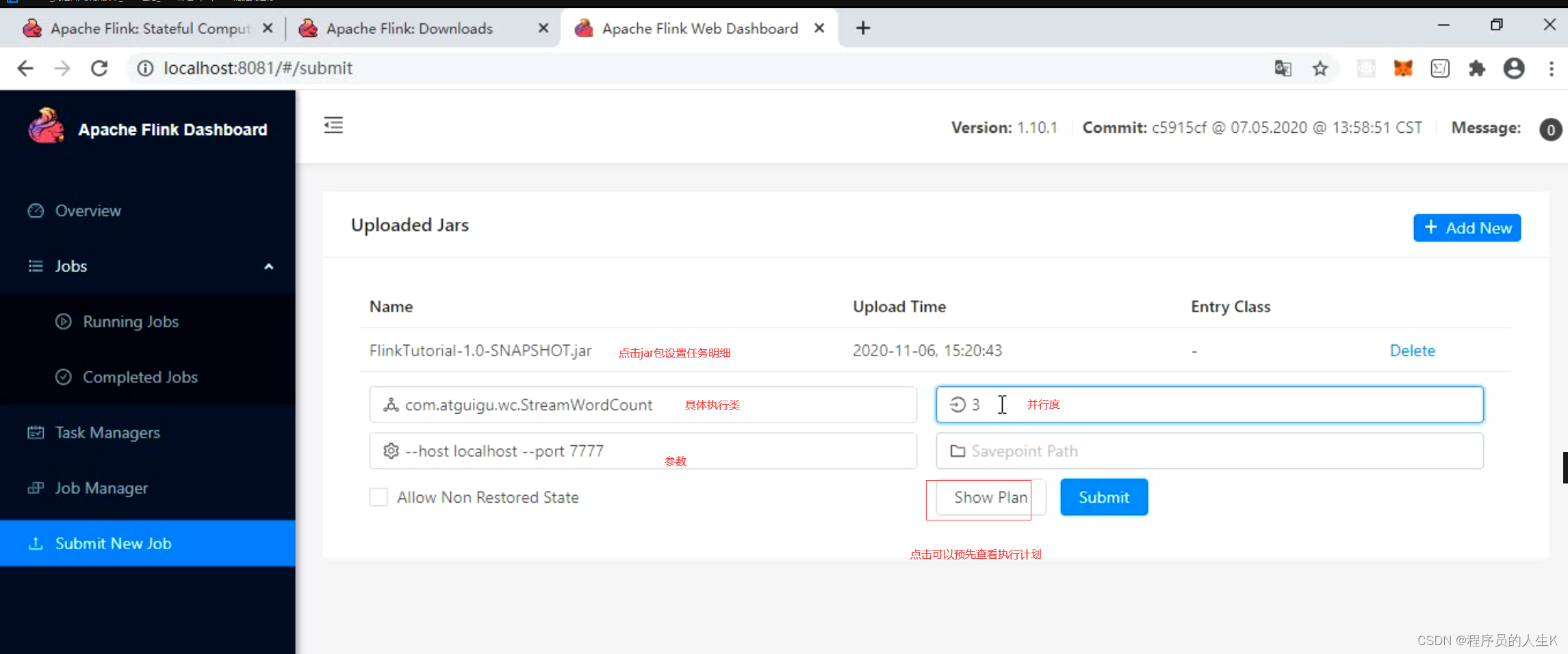Click upload time 2020-11-06, 15:20:43
The image size is (1568, 654).
tap(927, 351)
